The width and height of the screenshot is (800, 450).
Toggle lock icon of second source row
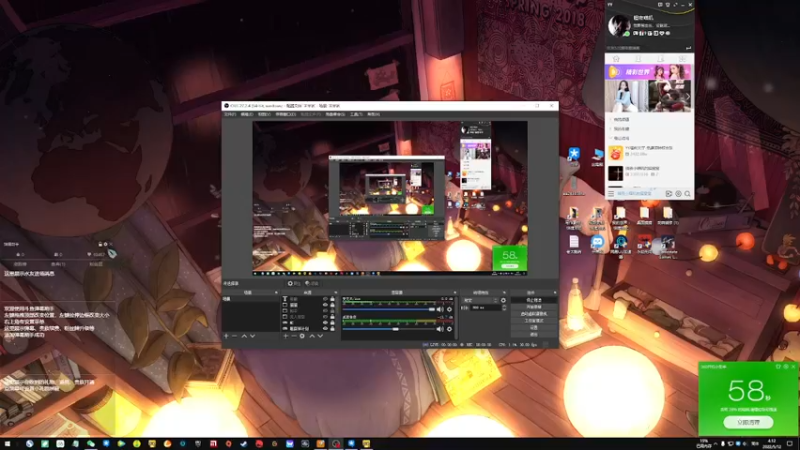point(332,305)
